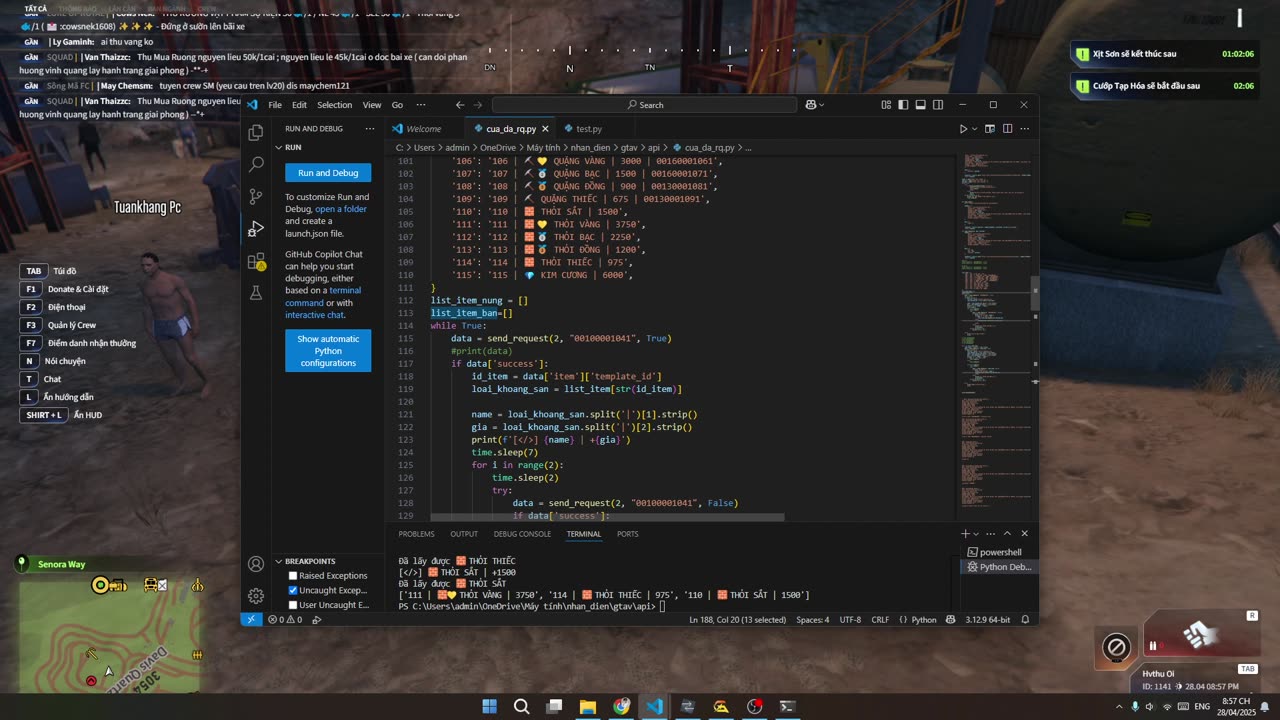
Task: Open the Source Control view
Action: (x=256, y=196)
